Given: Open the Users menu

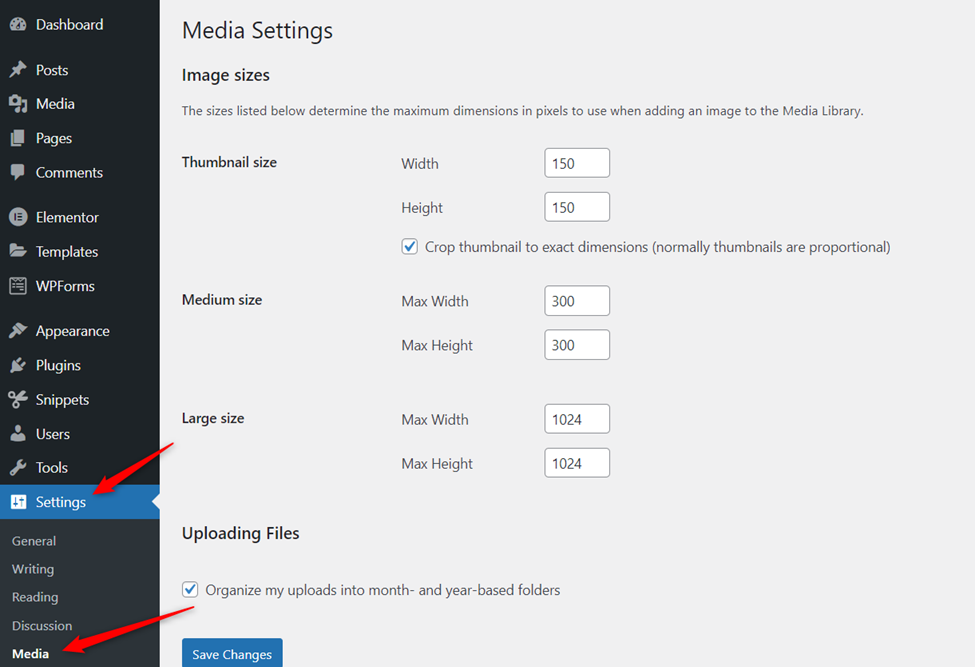Looking at the screenshot, I should (x=52, y=433).
